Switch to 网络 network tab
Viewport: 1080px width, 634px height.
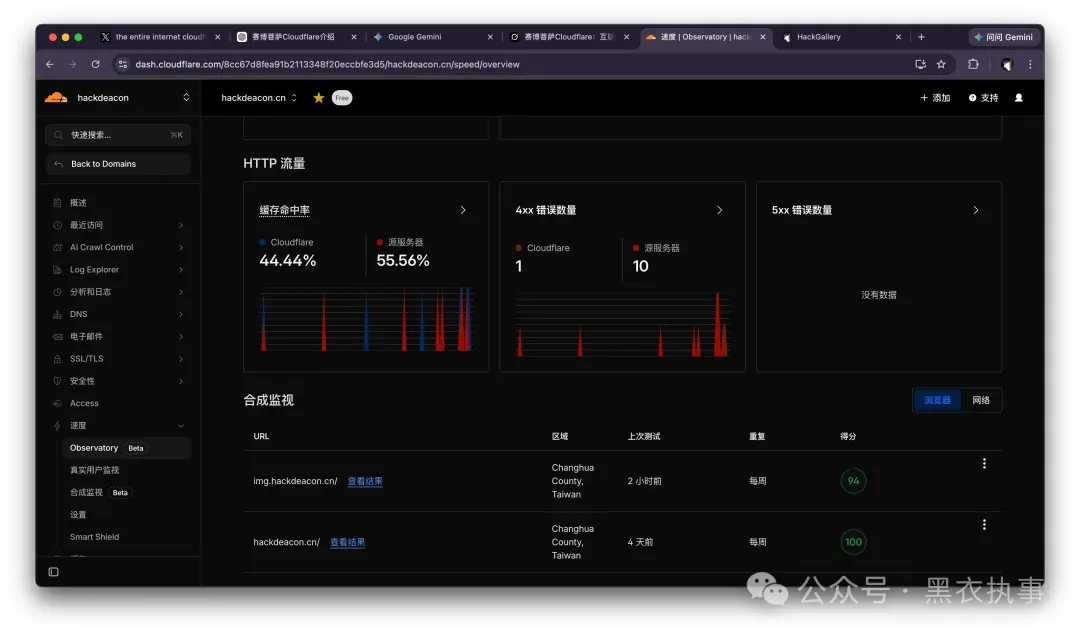[981, 400]
